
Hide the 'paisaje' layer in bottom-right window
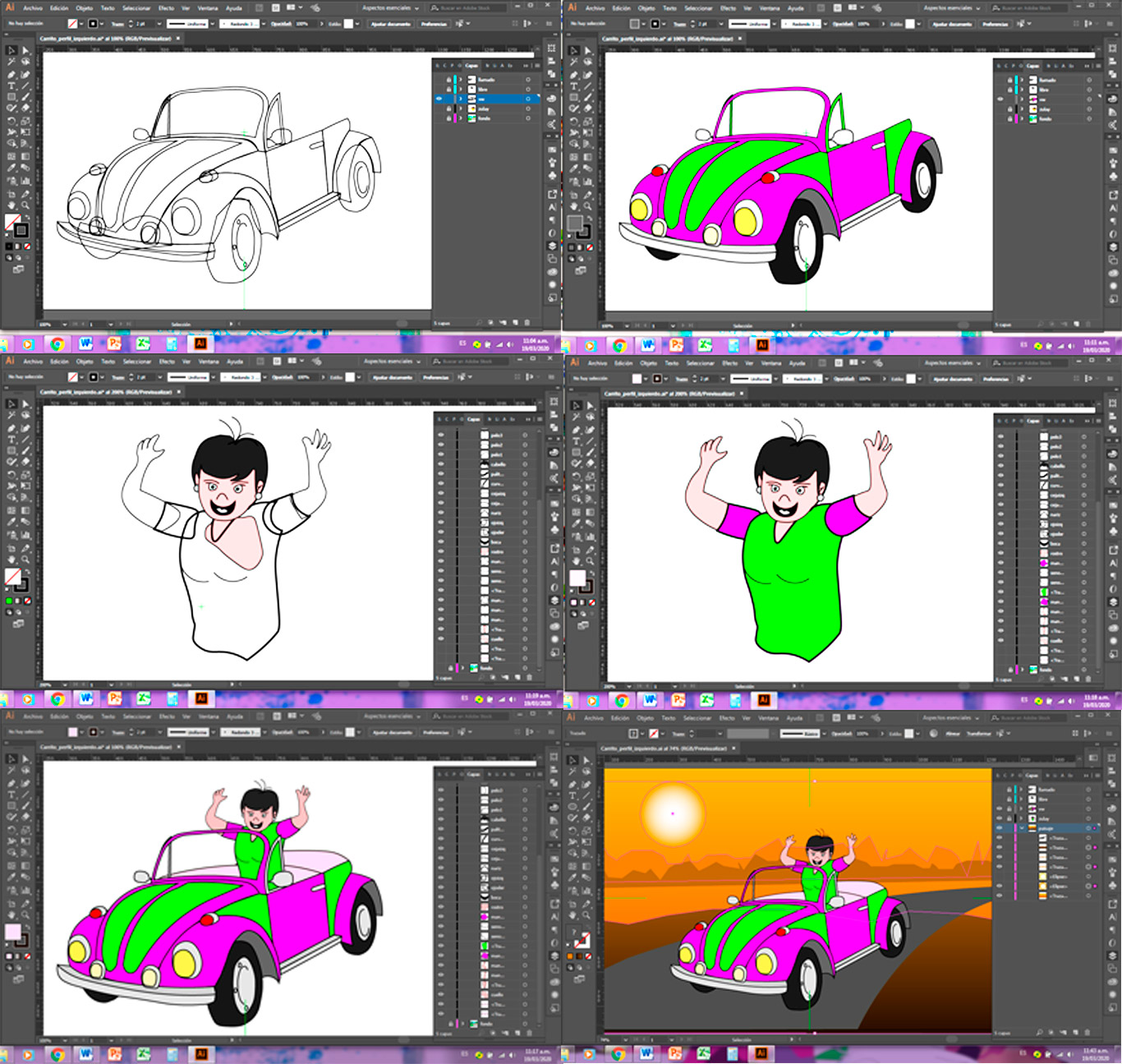tap(1000, 828)
